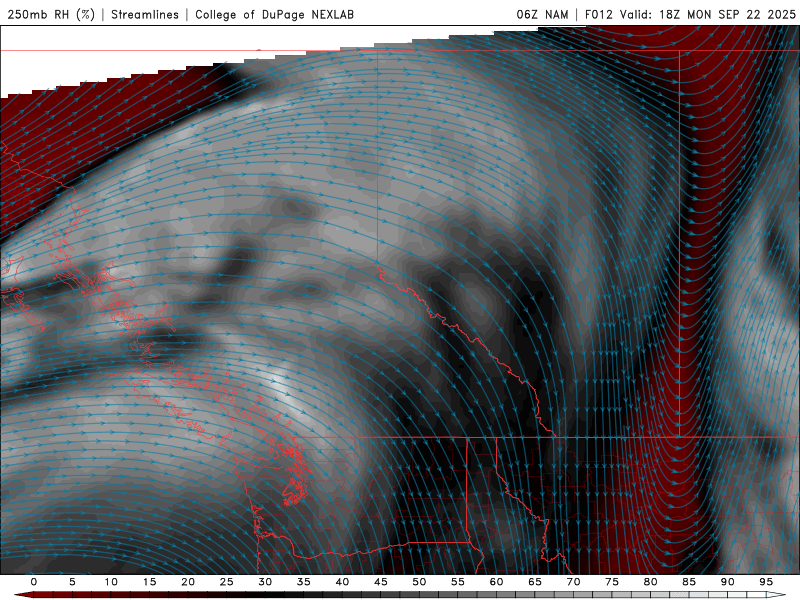
Task: Click the 70 tick label on legend
Action: pos(573,582)
